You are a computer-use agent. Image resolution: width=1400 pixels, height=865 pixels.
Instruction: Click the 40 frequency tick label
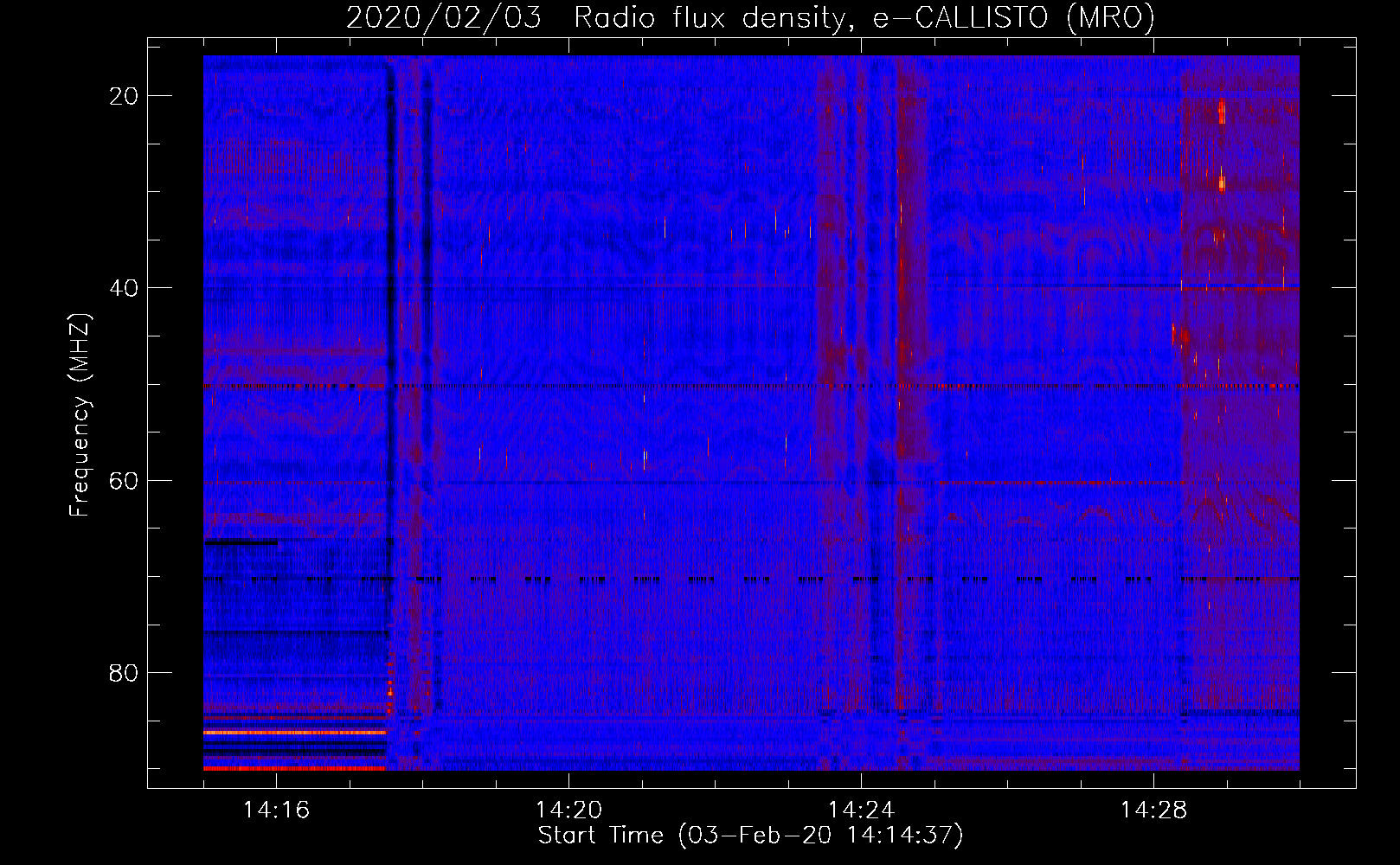[124, 288]
